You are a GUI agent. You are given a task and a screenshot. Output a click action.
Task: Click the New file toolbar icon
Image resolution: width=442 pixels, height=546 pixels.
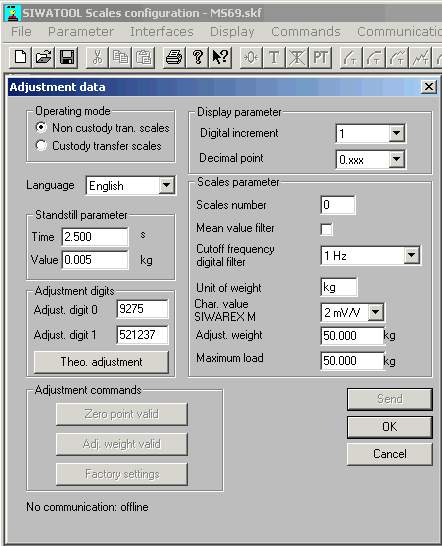pyautogui.click(x=20, y=57)
